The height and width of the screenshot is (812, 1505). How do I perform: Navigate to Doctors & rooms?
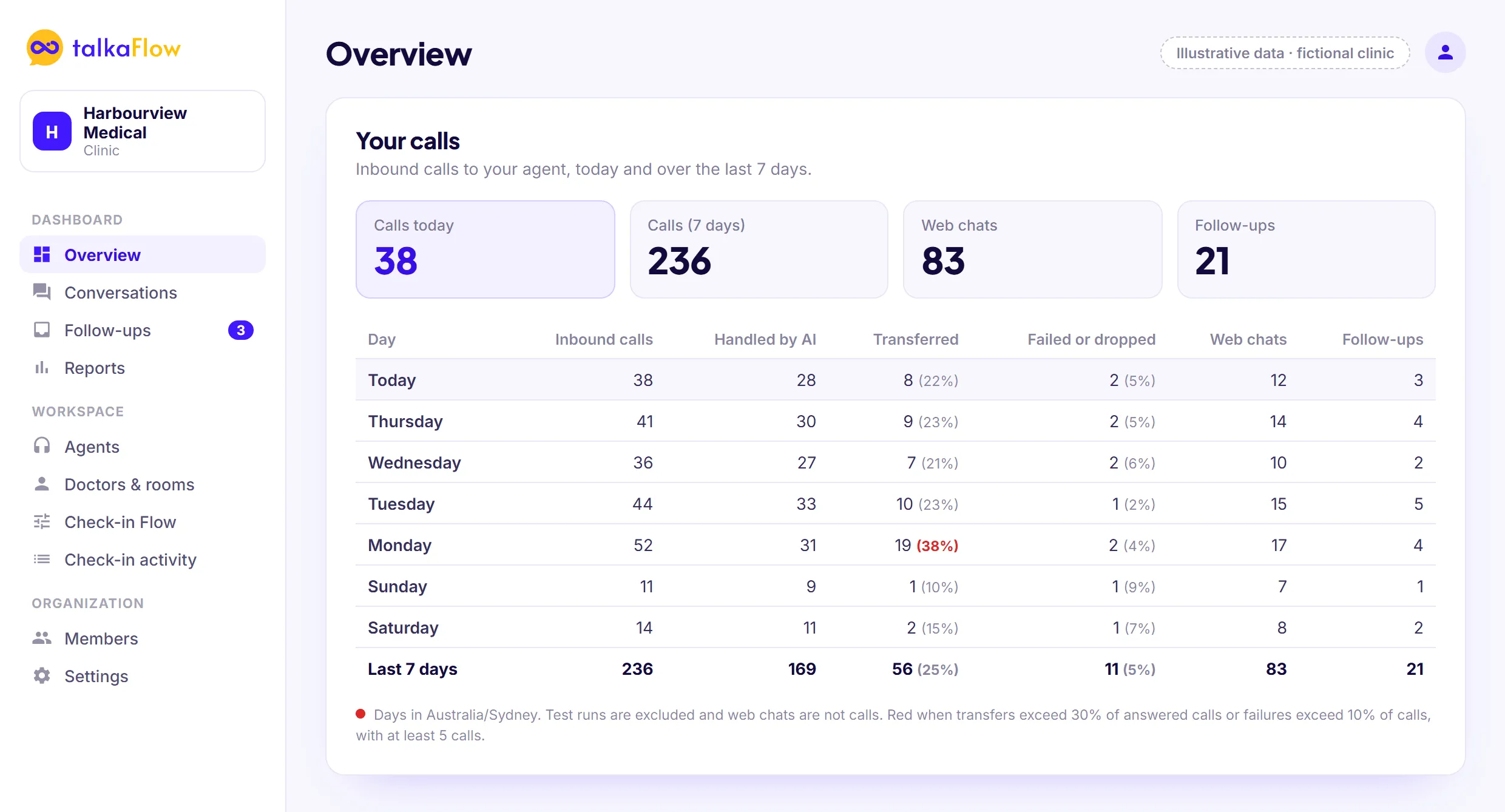(x=143, y=484)
